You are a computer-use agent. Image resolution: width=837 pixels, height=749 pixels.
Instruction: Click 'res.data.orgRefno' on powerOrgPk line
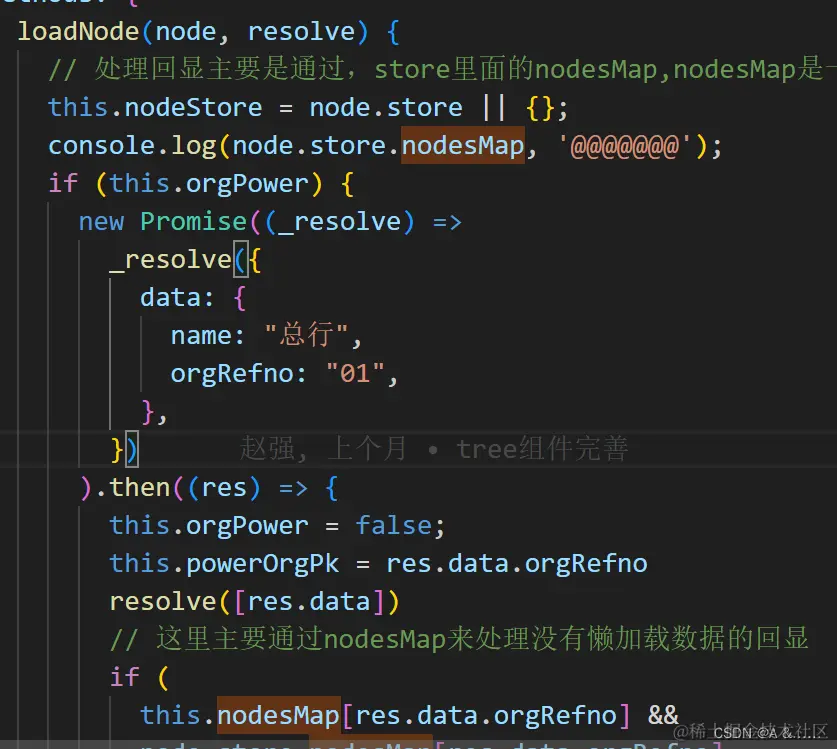(517, 564)
